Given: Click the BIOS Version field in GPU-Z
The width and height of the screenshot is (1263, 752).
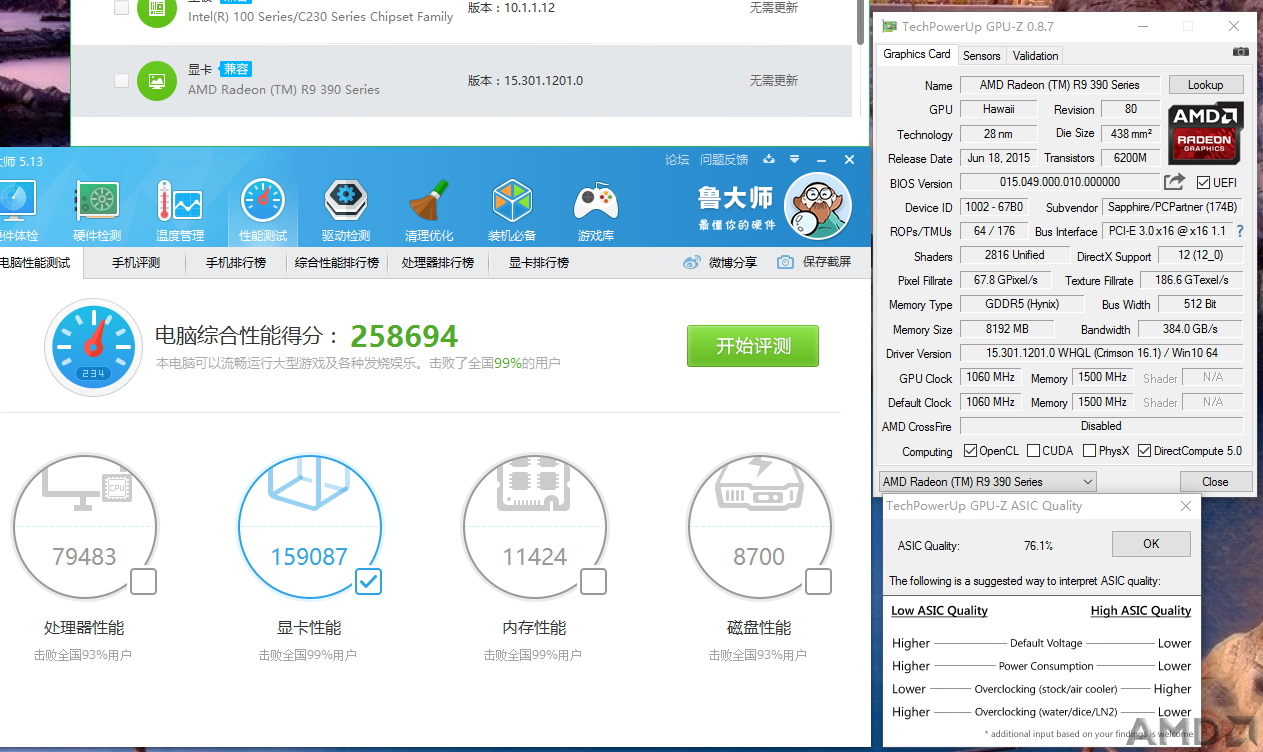Looking at the screenshot, I should 1060,182.
